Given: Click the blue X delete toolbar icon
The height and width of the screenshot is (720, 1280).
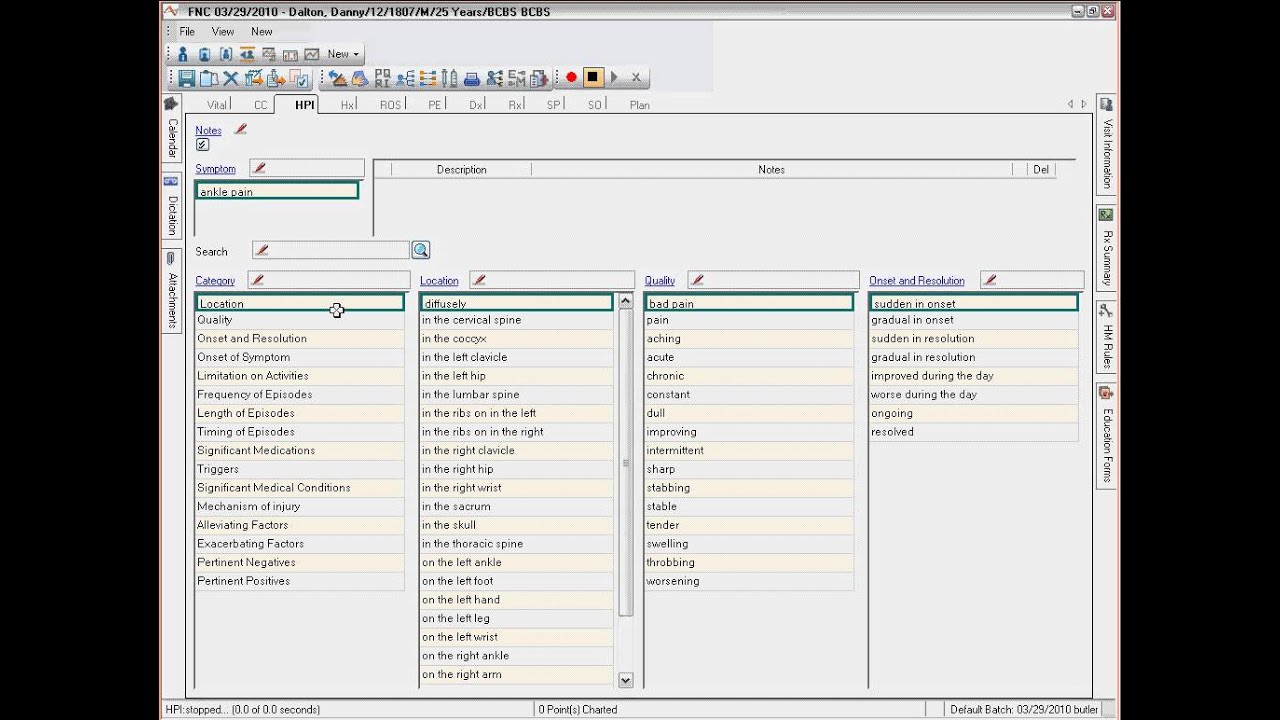Looking at the screenshot, I should coord(231,78).
